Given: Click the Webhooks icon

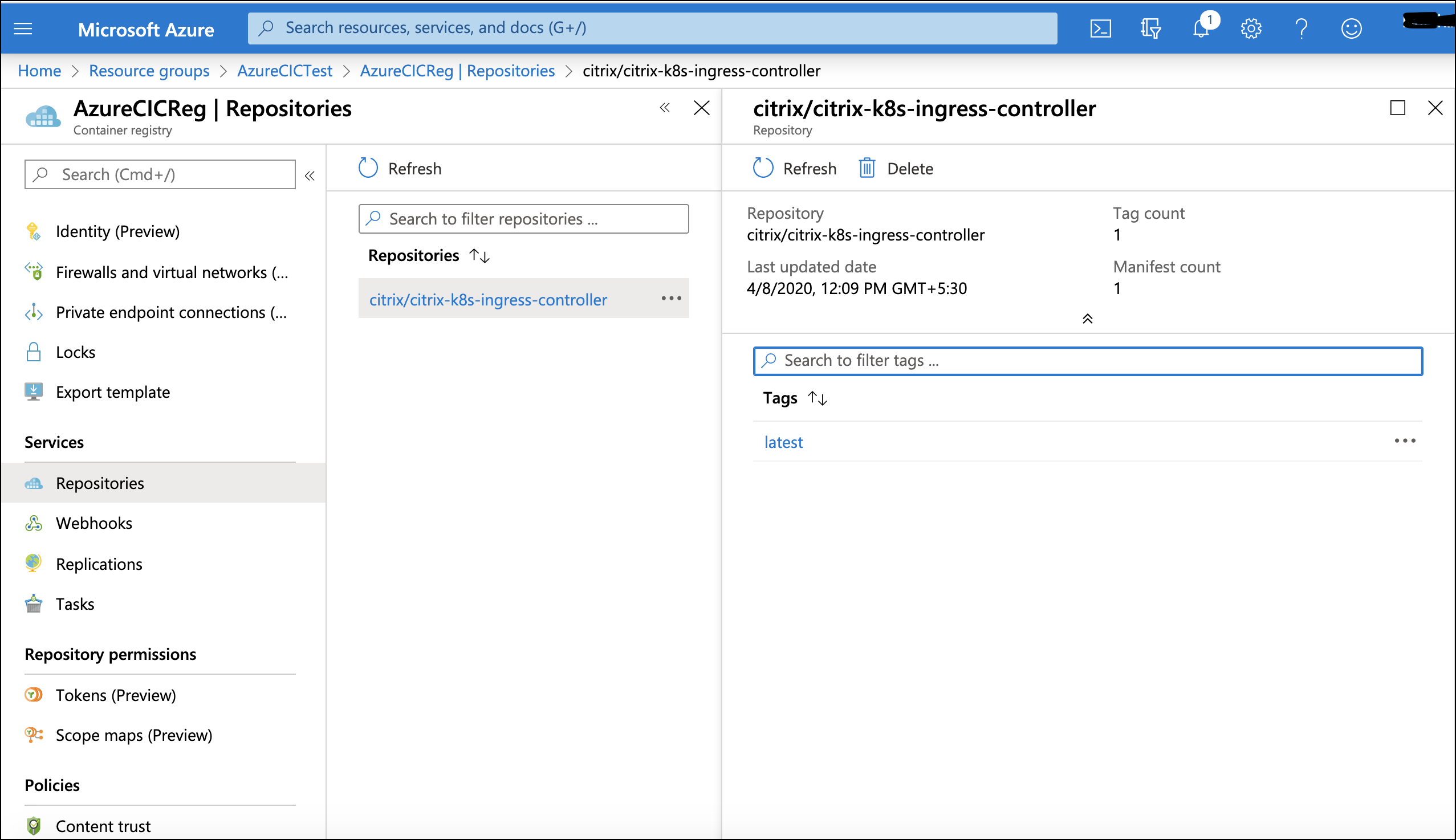Looking at the screenshot, I should point(34,523).
